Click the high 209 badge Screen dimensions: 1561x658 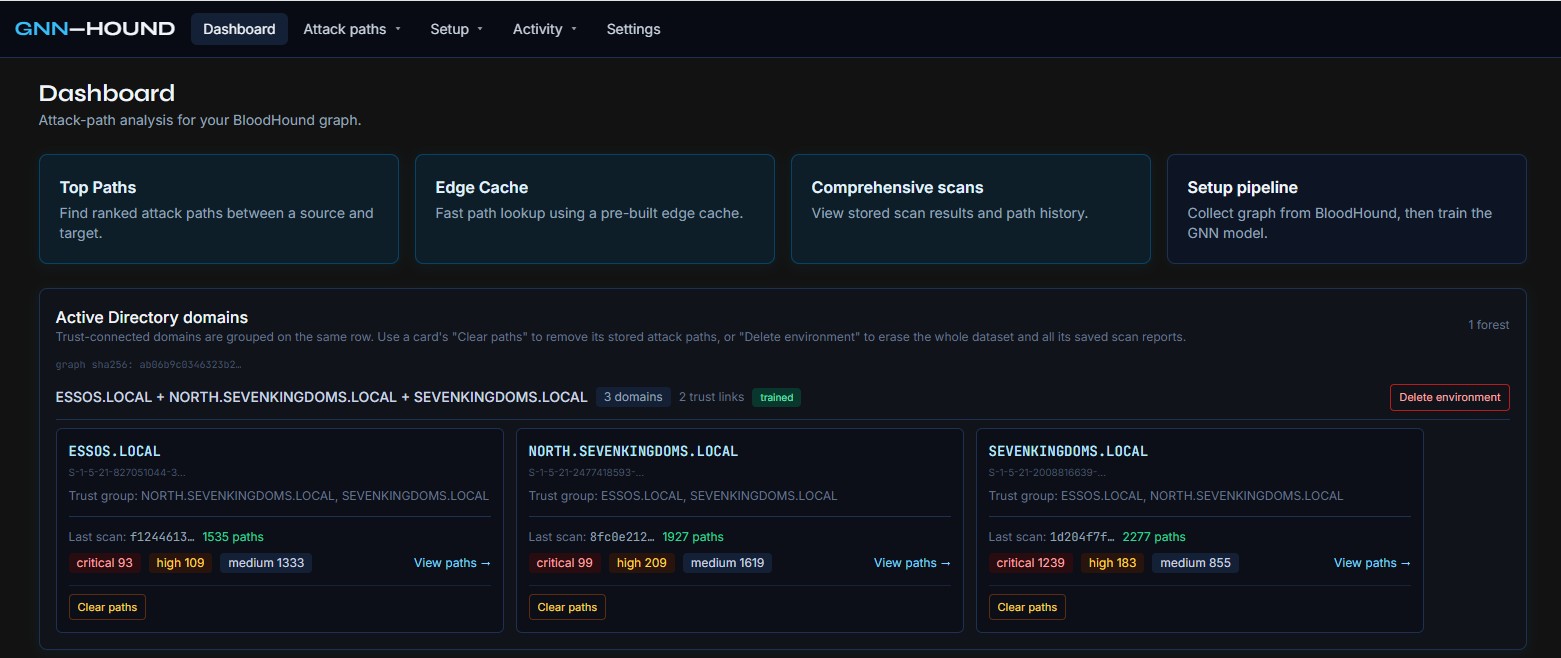[x=642, y=563]
